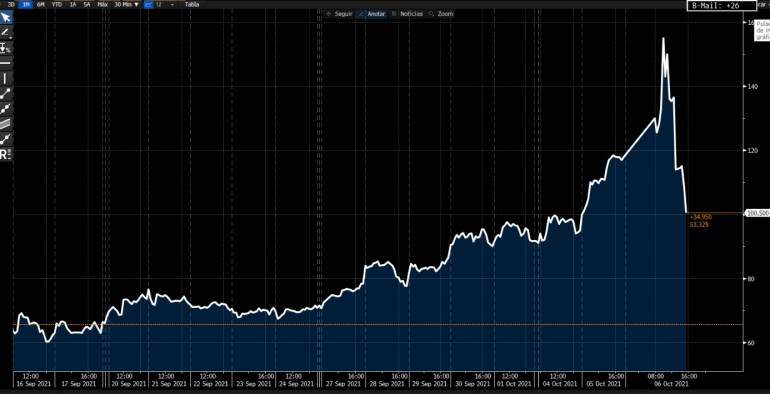770x394 pixels.
Task: Open the R regression tool
Action: 6,155
